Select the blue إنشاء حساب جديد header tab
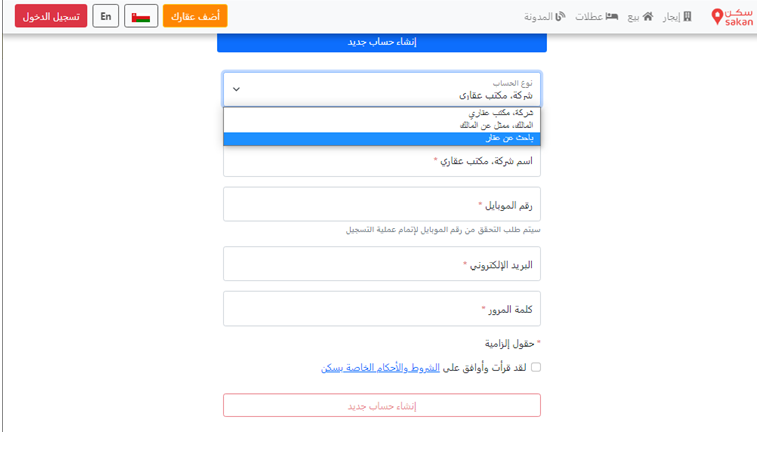 point(382,42)
